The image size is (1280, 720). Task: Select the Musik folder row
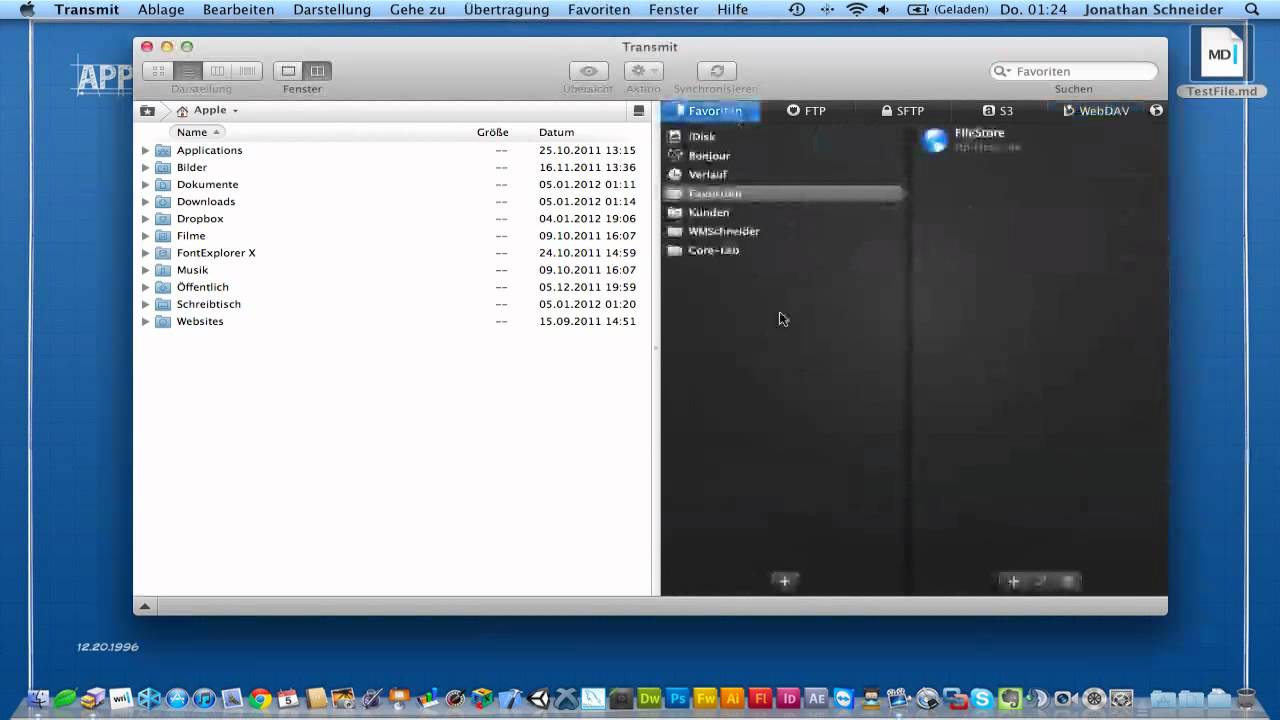(x=392, y=270)
